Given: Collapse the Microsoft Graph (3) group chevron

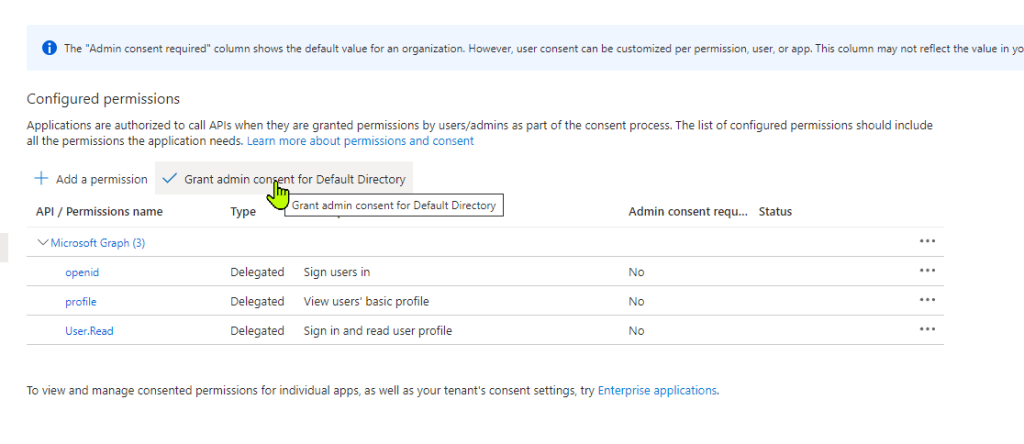Looking at the screenshot, I should pos(43,242).
